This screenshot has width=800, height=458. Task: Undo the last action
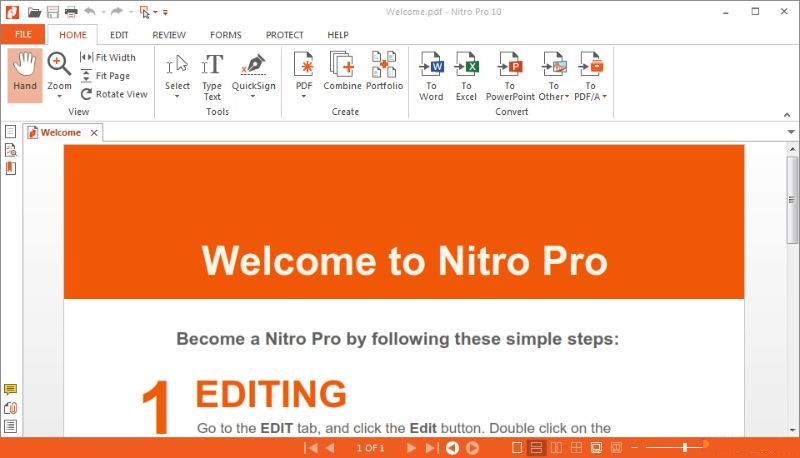(90, 11)
